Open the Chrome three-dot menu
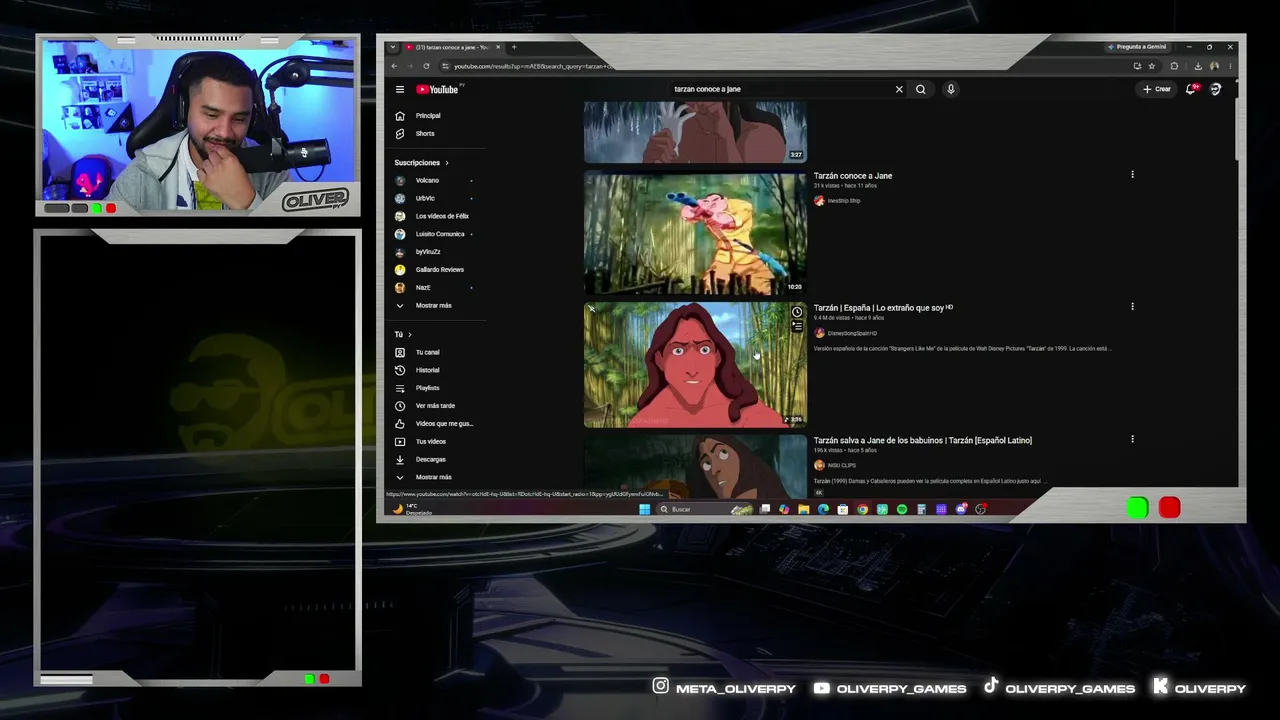 (1230, 66)
